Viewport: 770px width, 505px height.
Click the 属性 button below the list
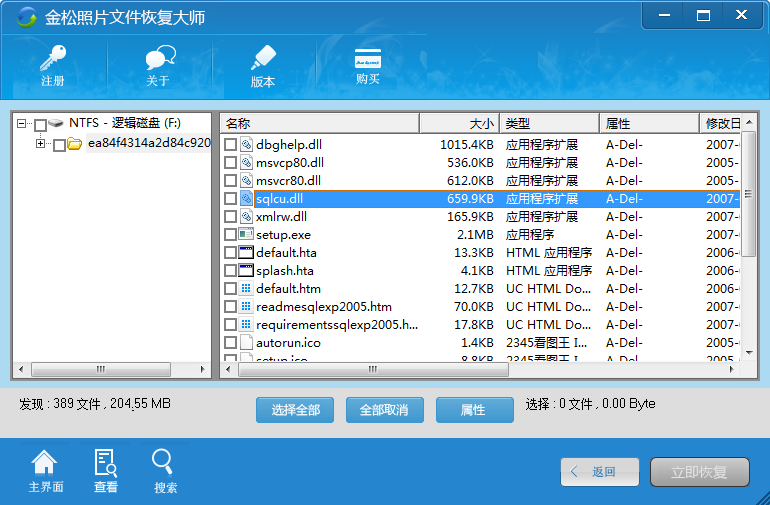coord(474,410)
